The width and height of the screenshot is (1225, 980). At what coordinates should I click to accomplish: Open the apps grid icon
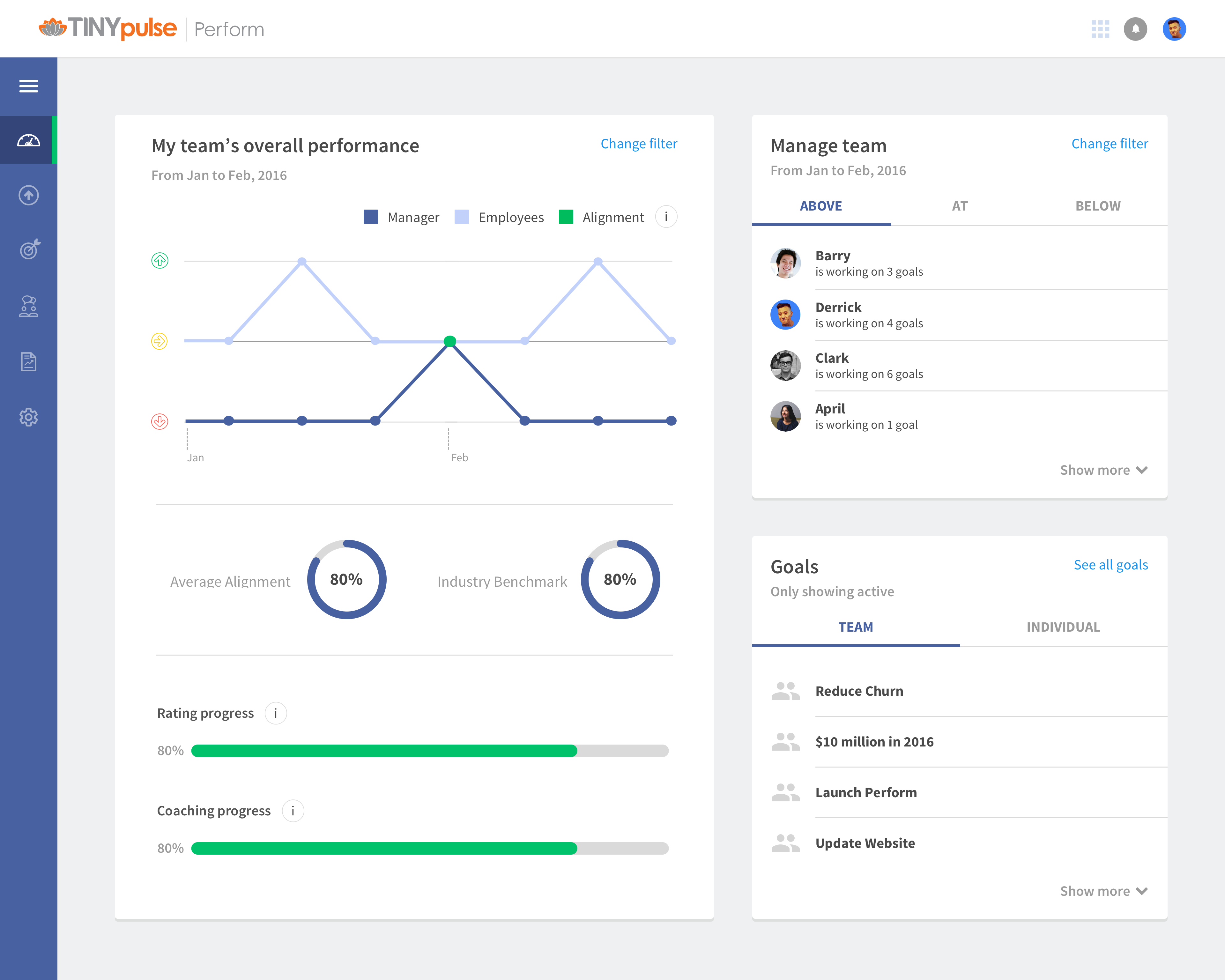pyautogui.click(x=1100, y=29)
